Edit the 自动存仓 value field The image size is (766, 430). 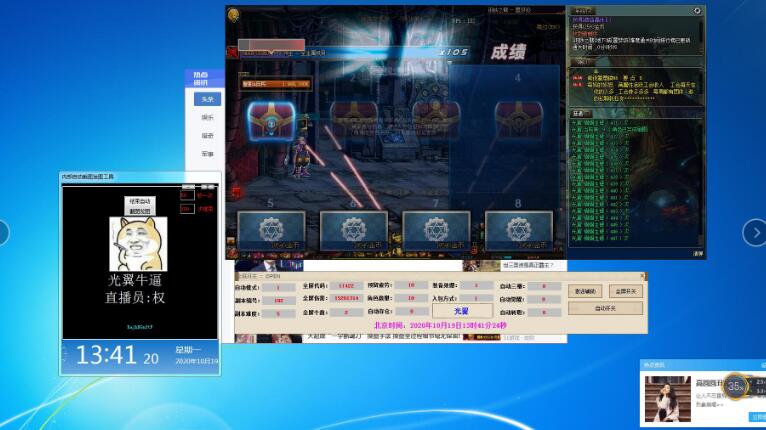pos(411,311)
